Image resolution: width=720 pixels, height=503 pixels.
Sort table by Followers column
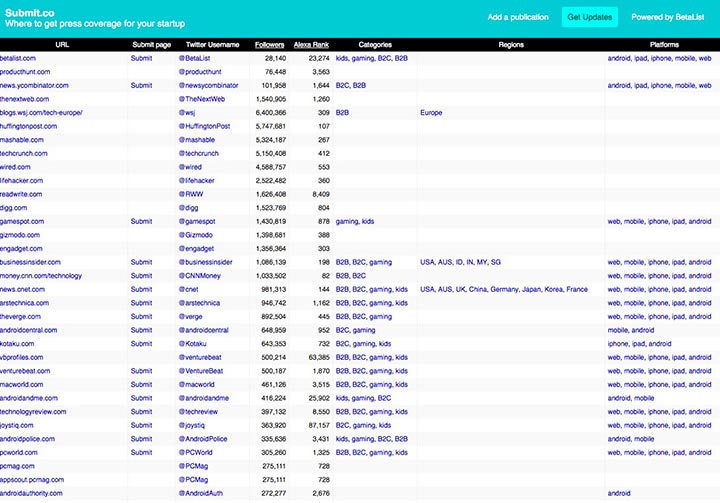coord(269,45)
